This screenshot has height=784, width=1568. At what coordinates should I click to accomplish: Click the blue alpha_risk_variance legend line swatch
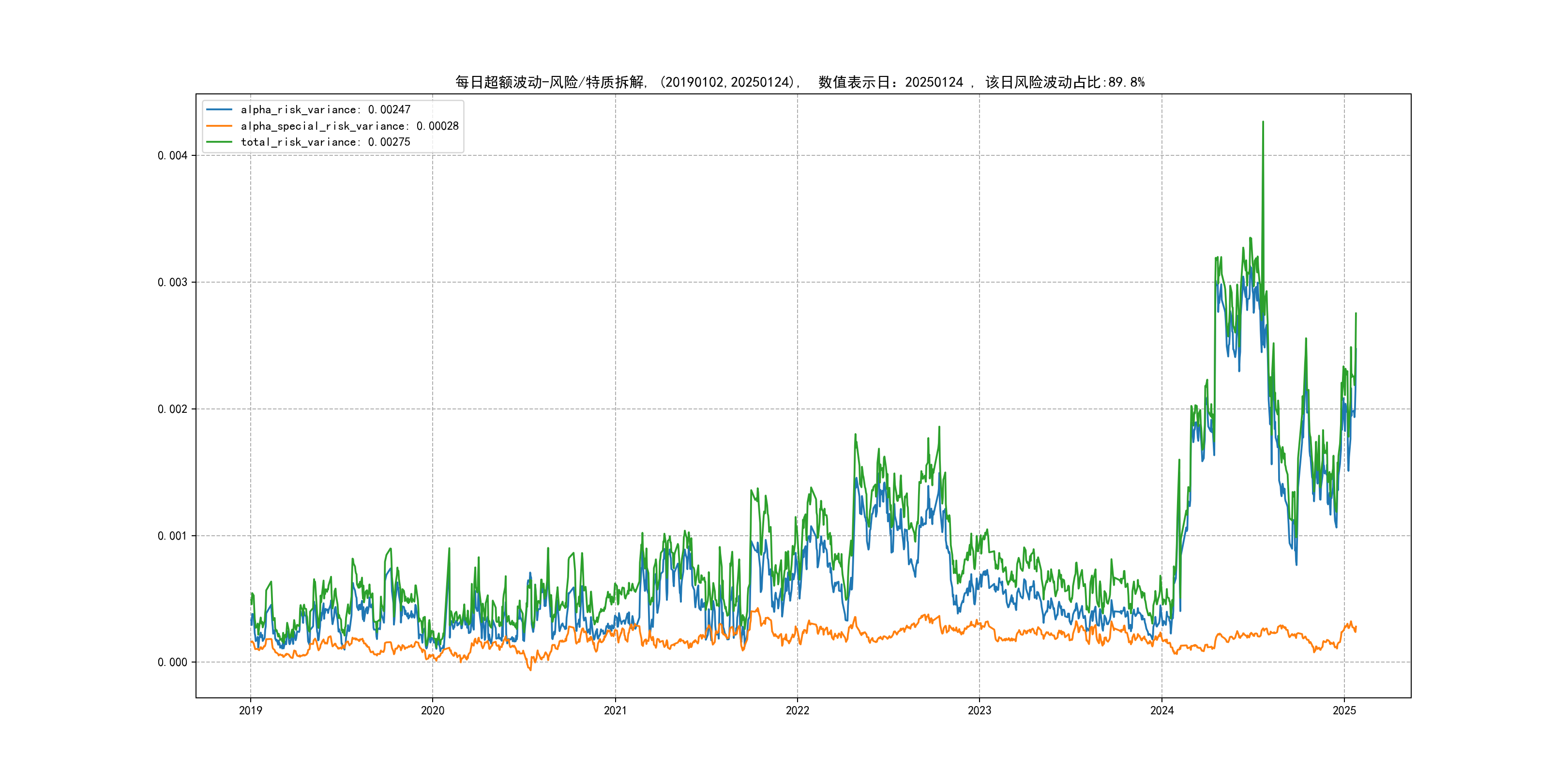click(219, 109)
